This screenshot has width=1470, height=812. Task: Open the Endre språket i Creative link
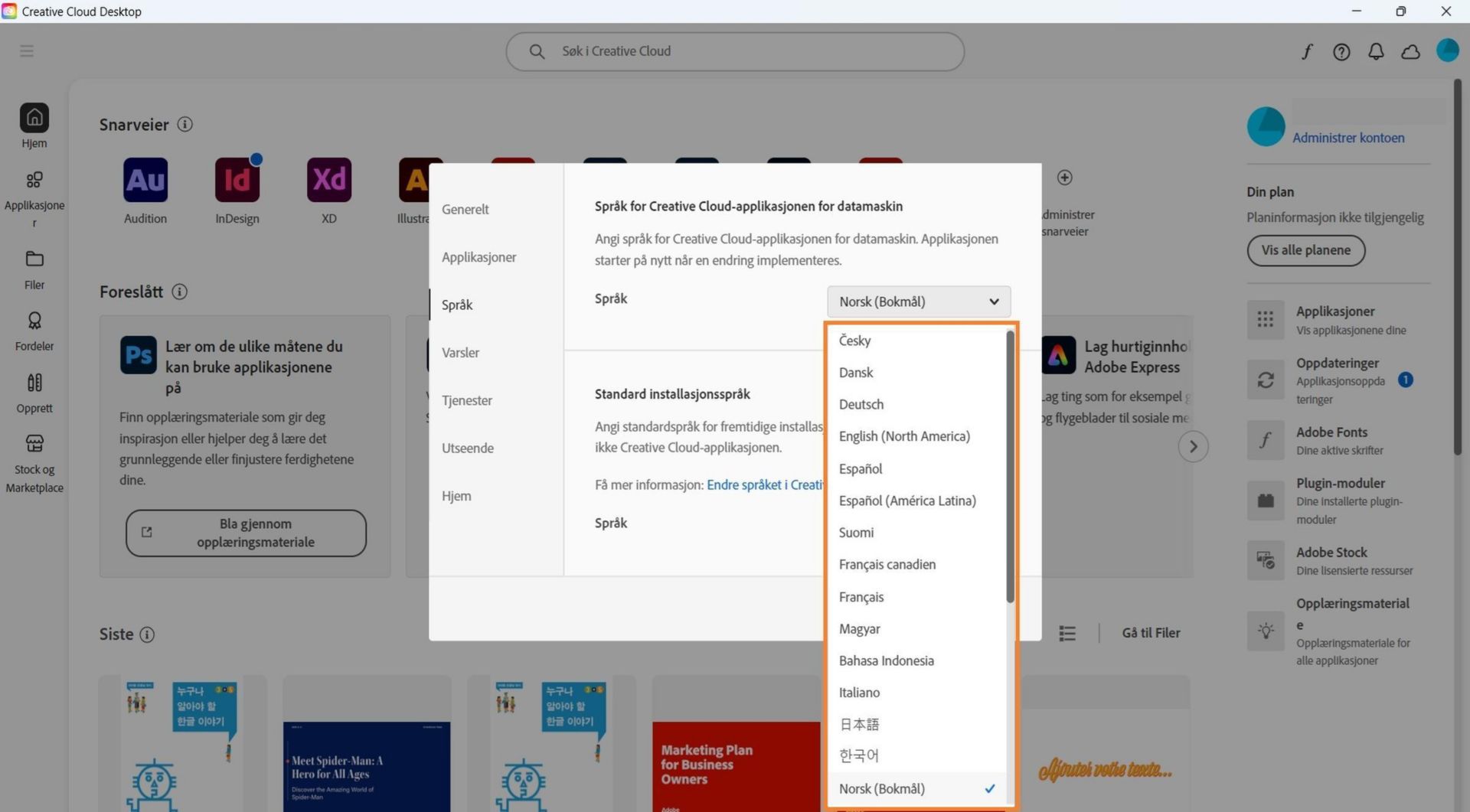pyautogui.click(x=765, y=484)
